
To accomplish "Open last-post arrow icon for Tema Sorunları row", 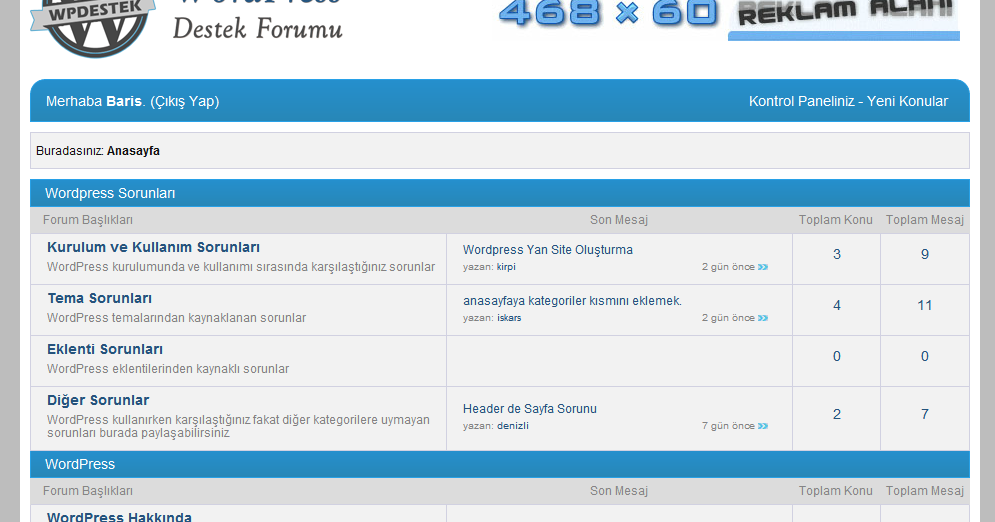I will [x=763, y=318].
